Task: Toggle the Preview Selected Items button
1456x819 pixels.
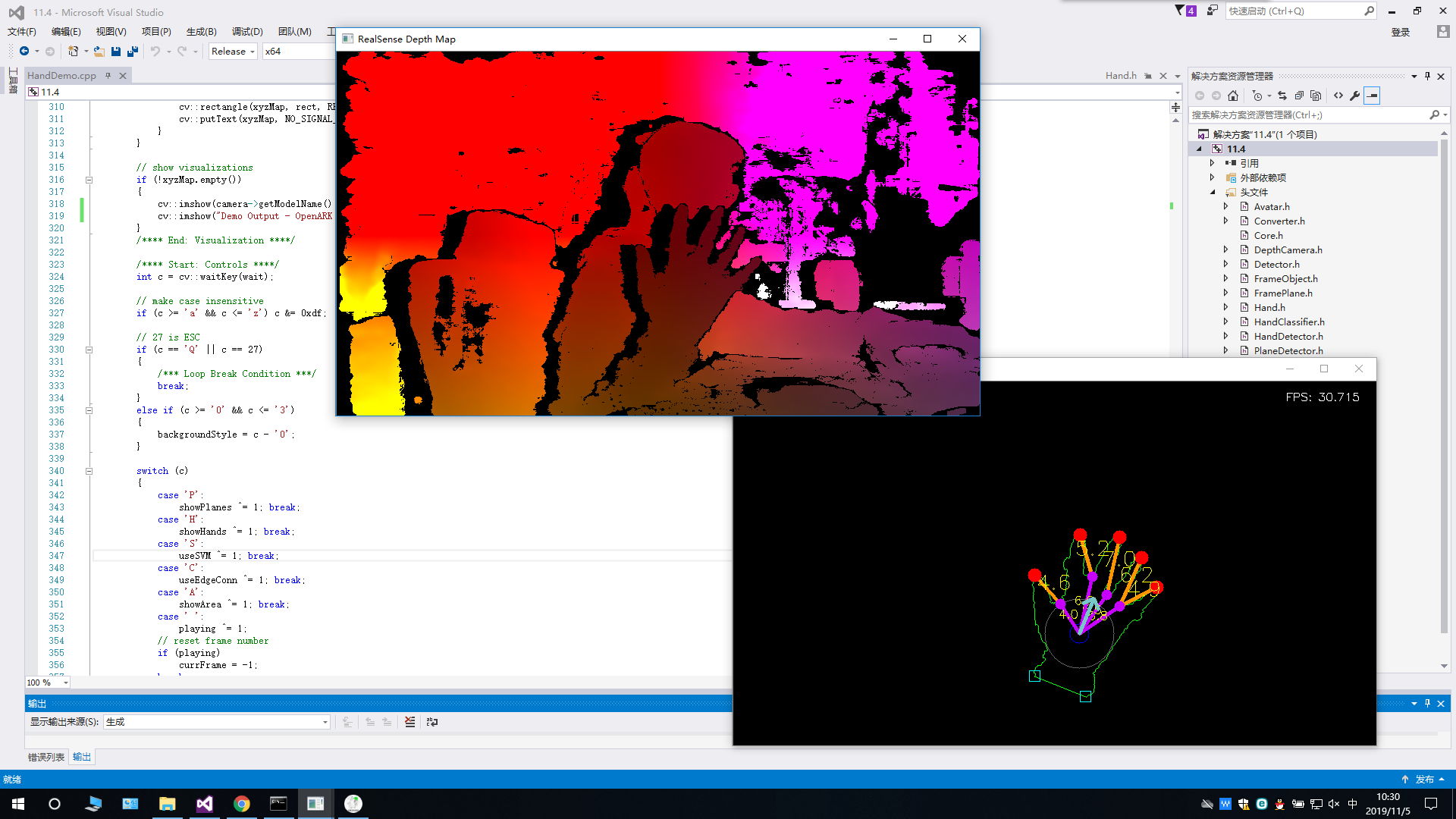Action: point(1372,96)
